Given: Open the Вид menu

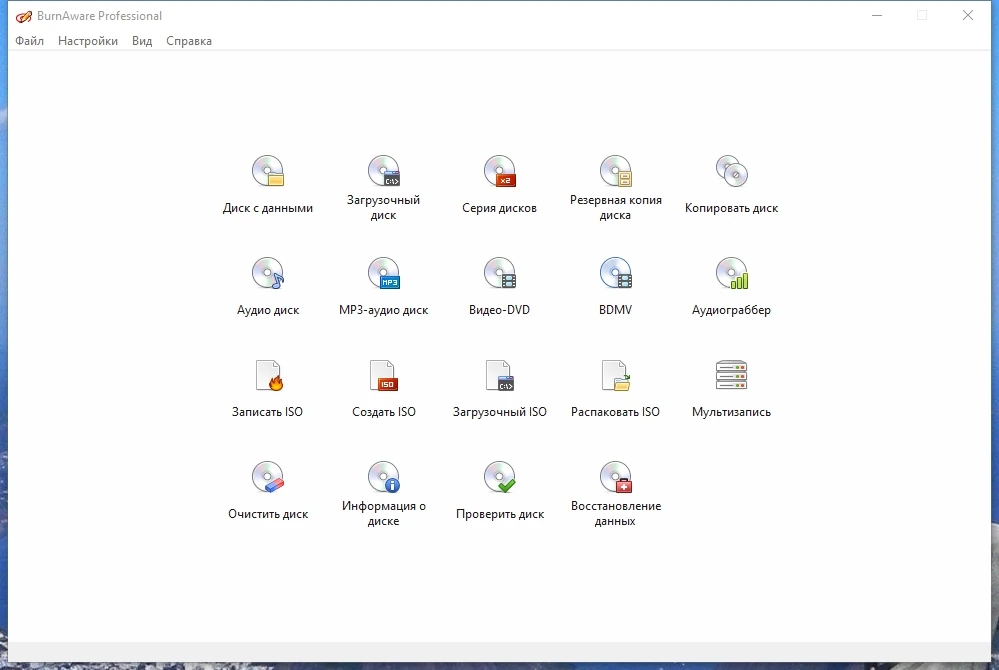Looking at the screenshot, I should tap(142, 41).
